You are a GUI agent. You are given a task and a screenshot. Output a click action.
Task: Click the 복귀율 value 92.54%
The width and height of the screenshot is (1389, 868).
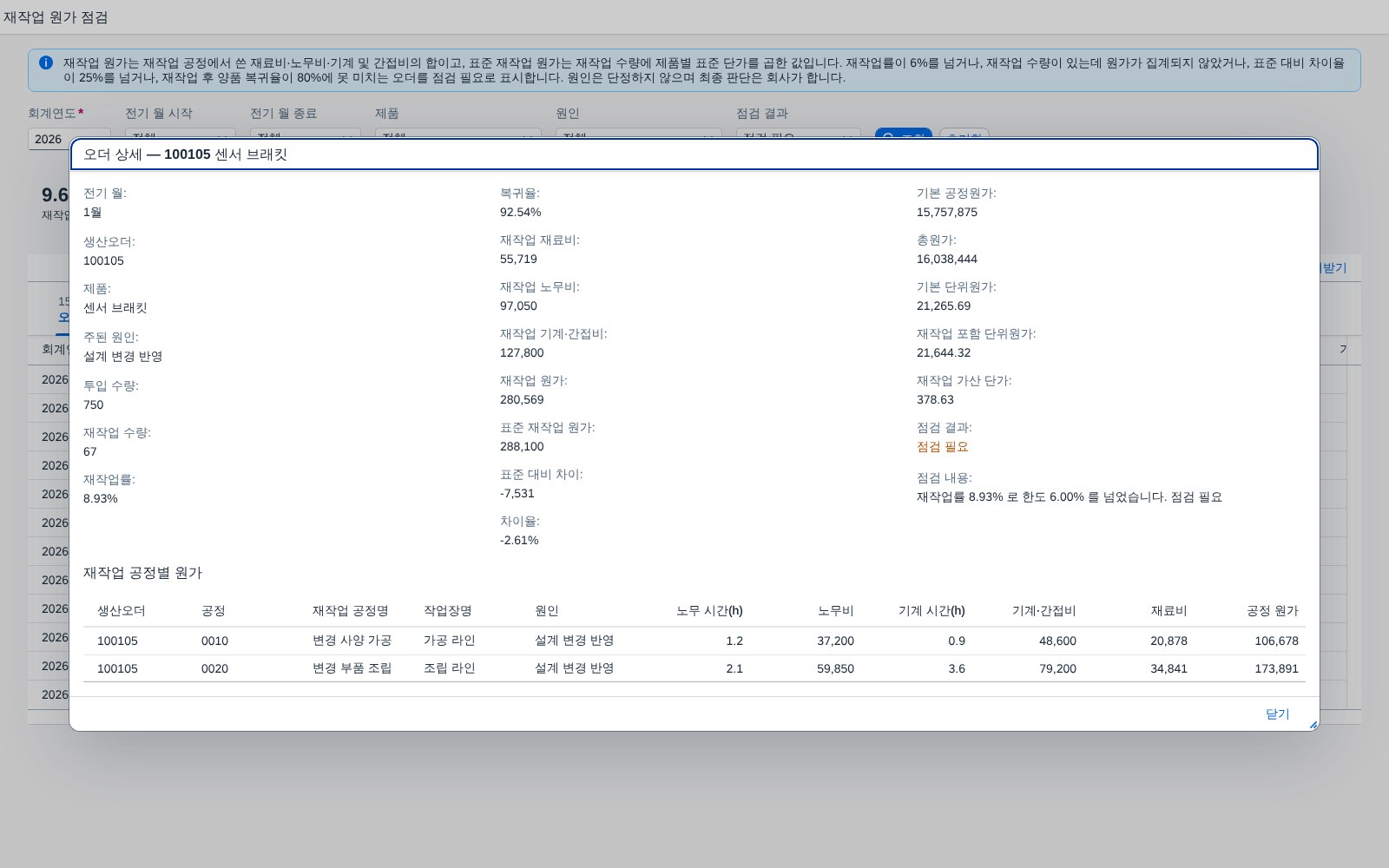tap(520, 212)
